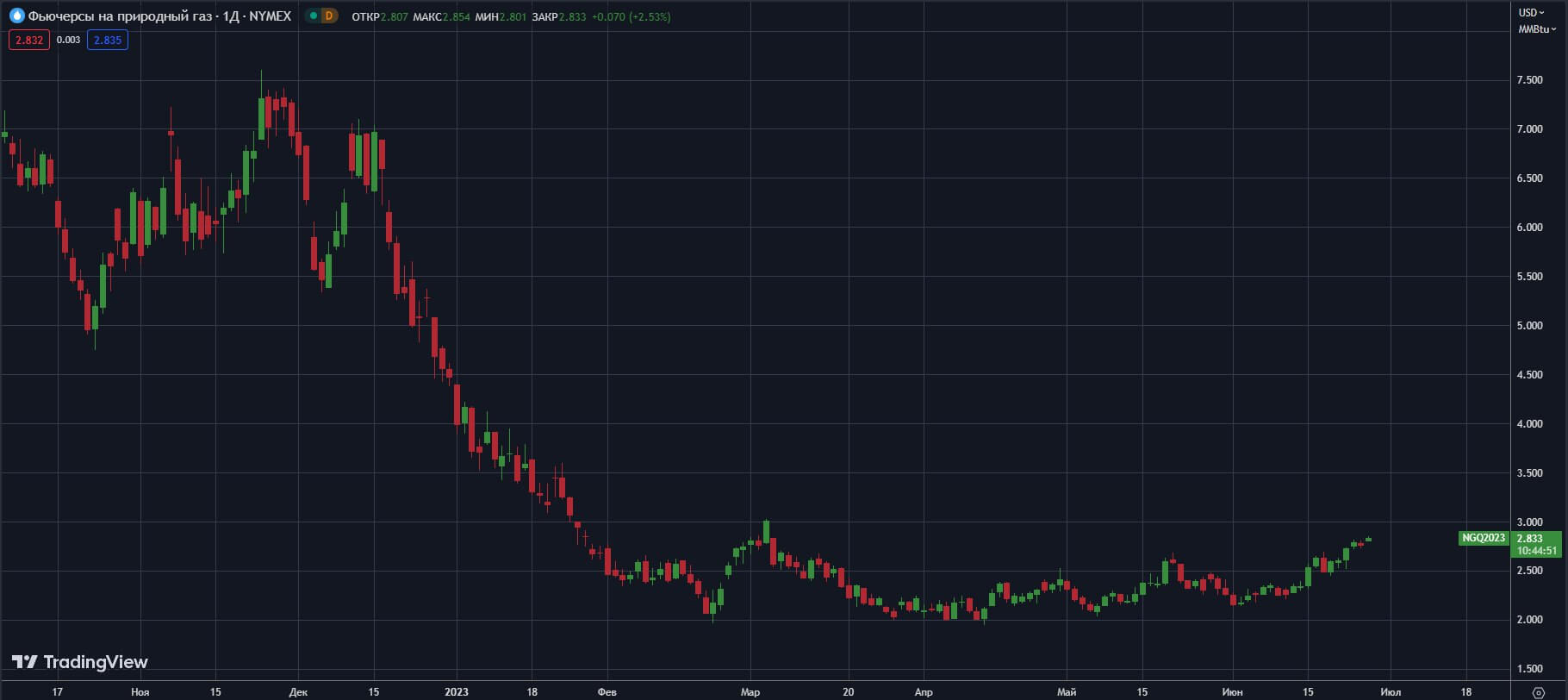Click the 2.000 price axis label

(x=1529, y=620)
